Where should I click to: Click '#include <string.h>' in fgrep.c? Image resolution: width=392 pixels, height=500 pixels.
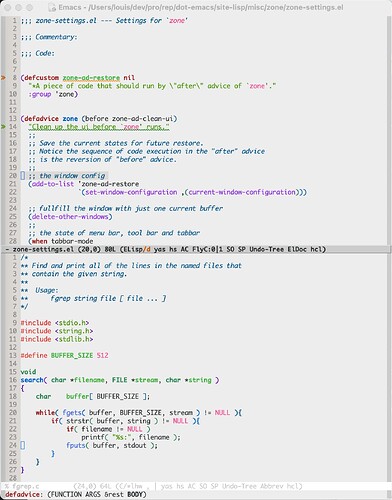[57, 331]
